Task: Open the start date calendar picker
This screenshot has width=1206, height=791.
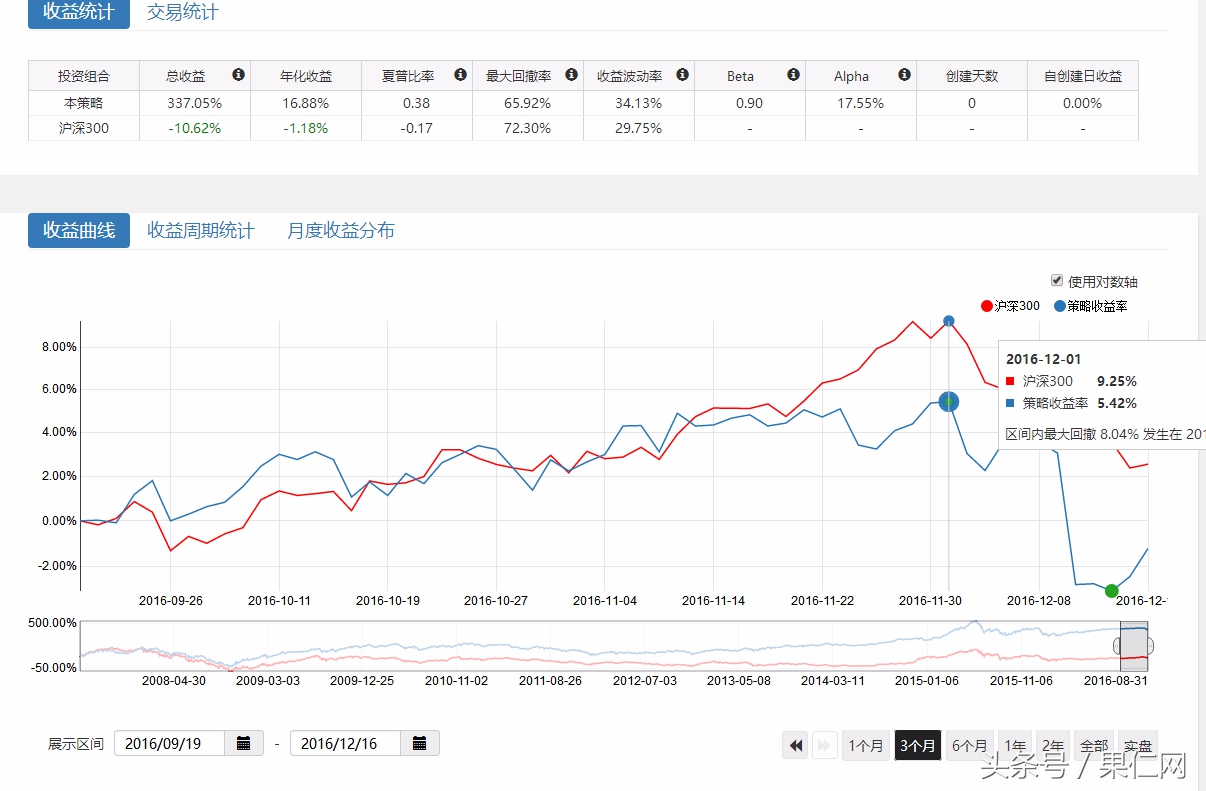Action: [244, 744]
